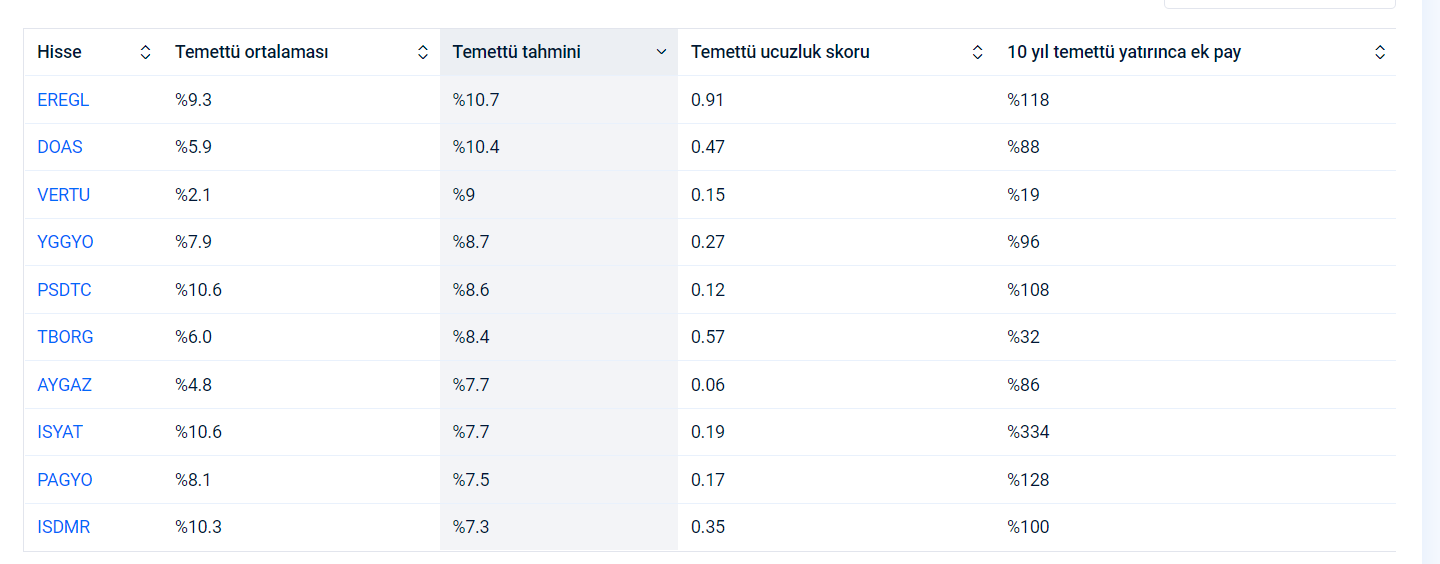1440x564 pixels.
Task: Select PAGYO dividend estimate %7.5
Action: (x=471, y=480)
